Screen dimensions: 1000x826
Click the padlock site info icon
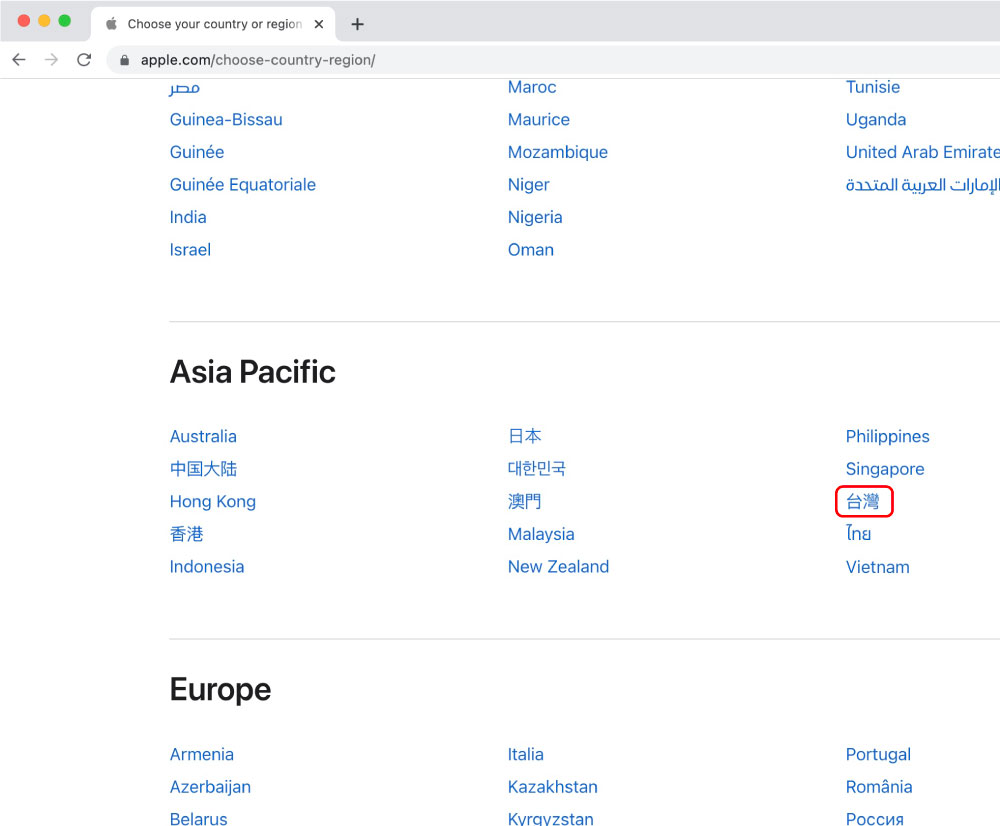click(125, 60)
